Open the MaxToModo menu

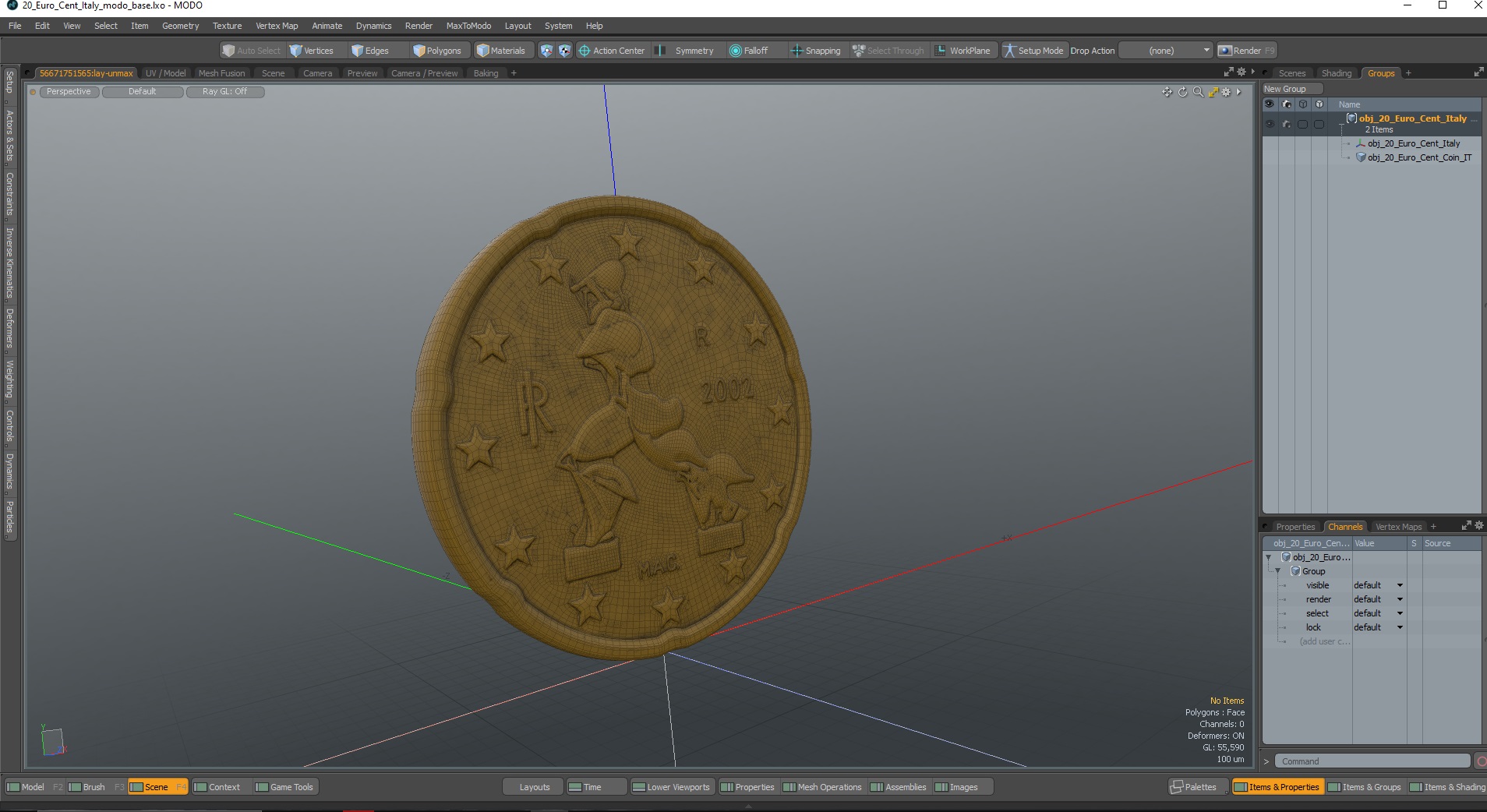click(468, 26)
